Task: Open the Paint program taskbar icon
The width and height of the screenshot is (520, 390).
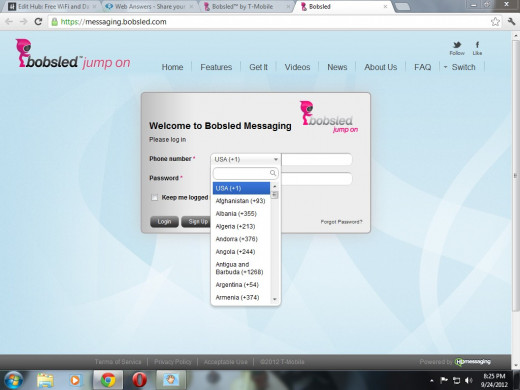Action: pos(170,380)
